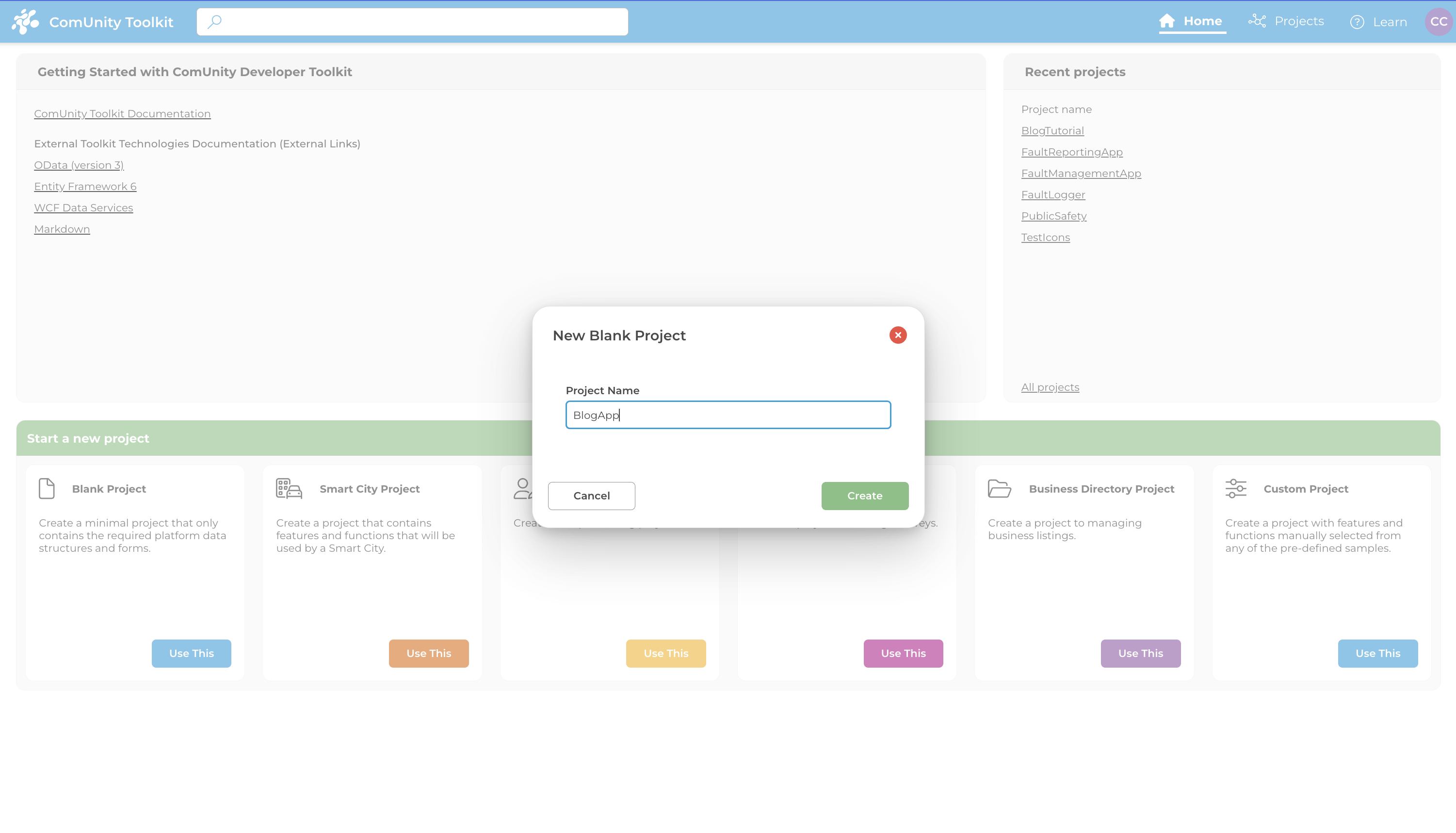Click the Learn question mark icon
This screenshot has width=1456, height=833.
pos(1357,22)
